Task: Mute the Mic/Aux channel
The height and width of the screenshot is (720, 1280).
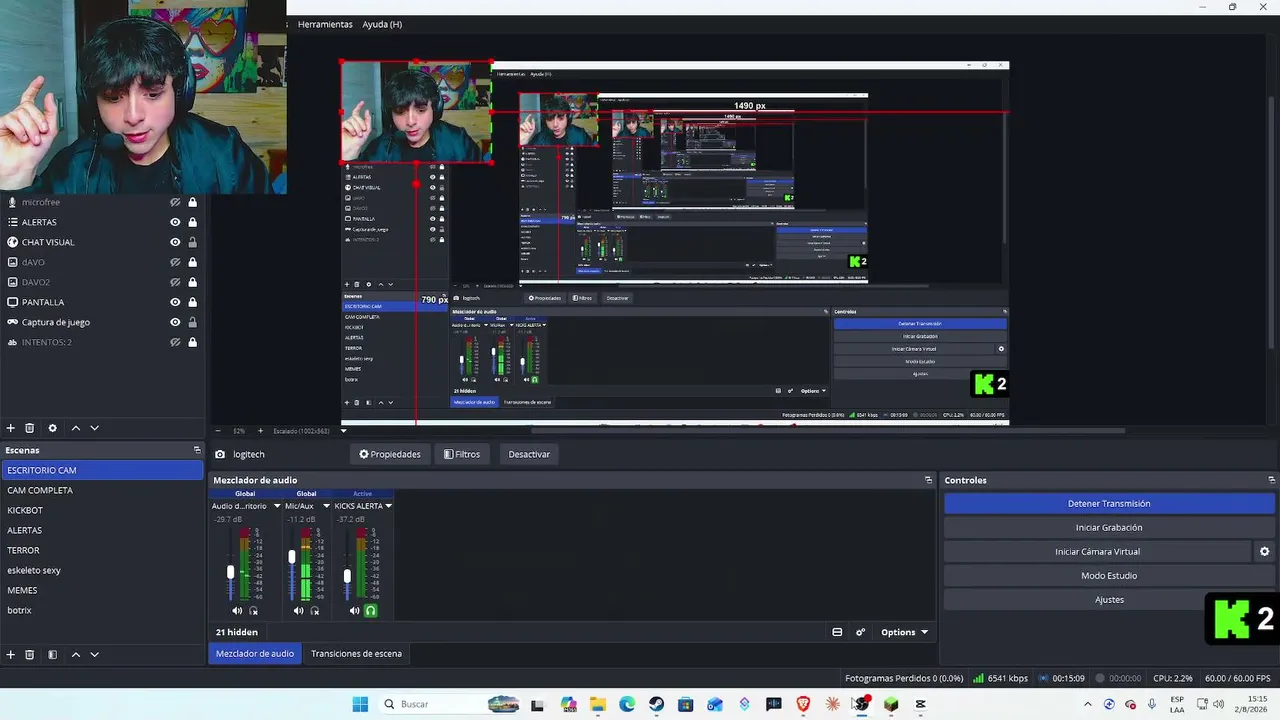Action: (x=298, y=610)
